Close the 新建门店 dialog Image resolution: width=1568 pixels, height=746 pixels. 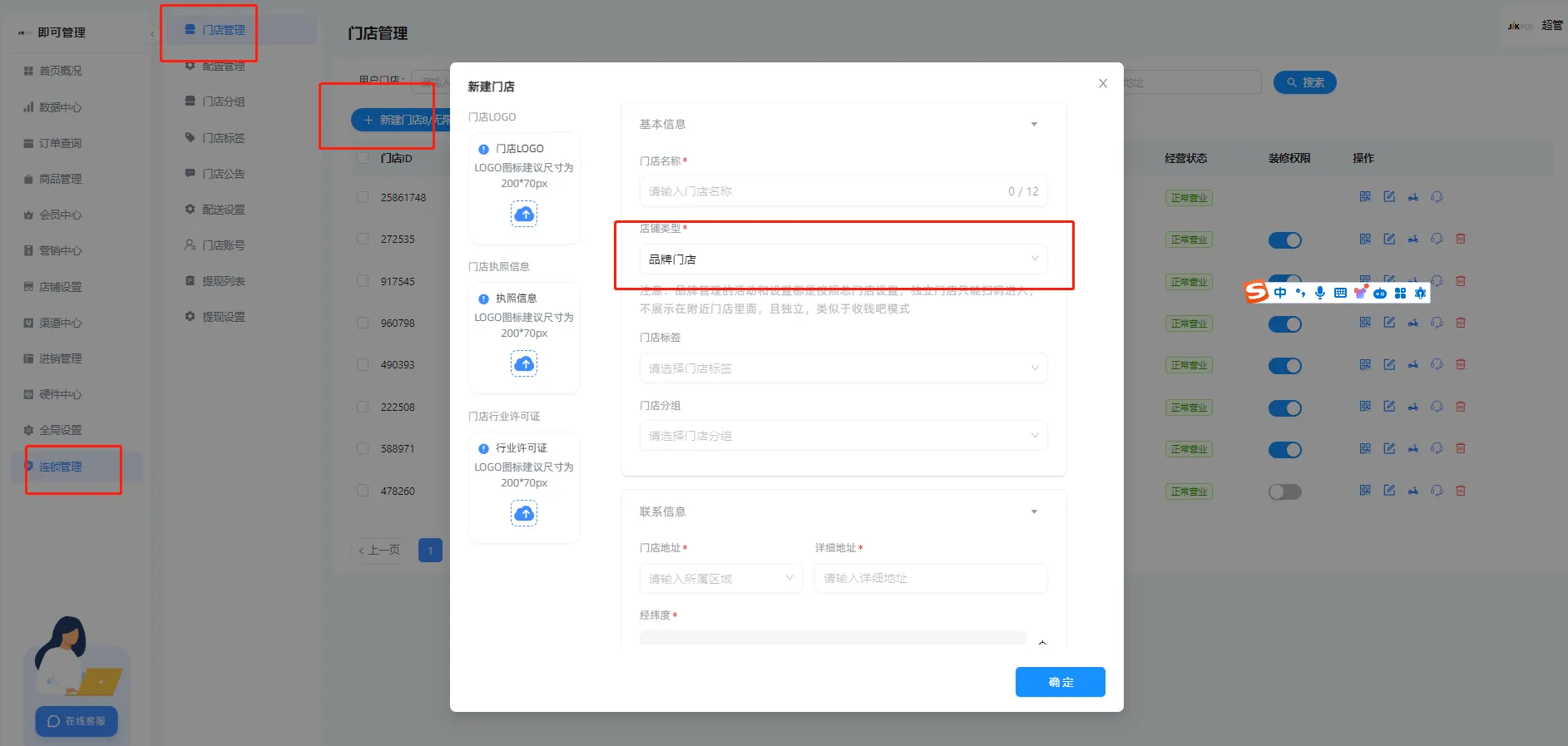[1103, 83]
